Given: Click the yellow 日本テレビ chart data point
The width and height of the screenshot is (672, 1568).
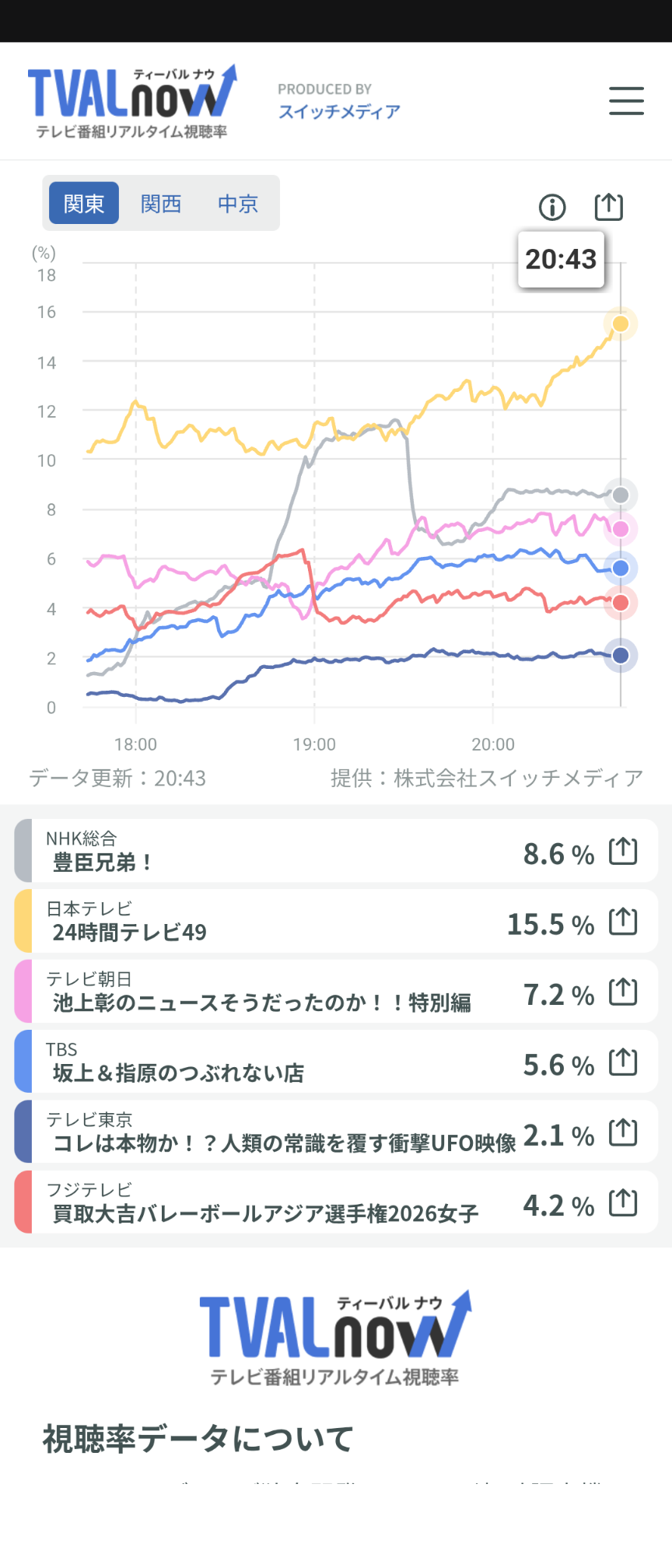Looking at the screenshot, I should 621,324.
